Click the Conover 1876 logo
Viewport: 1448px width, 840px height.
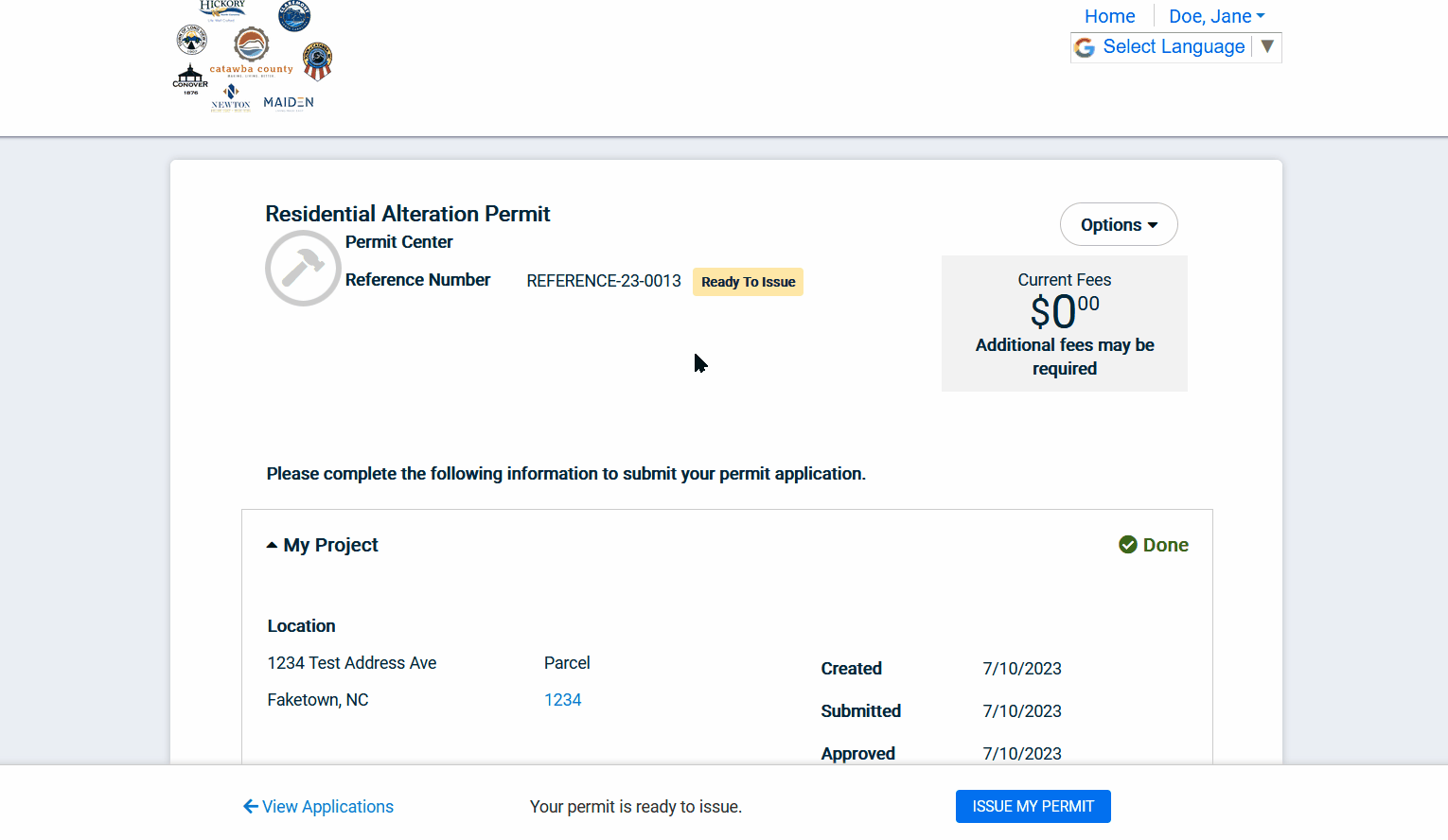(x=190, y=79)
